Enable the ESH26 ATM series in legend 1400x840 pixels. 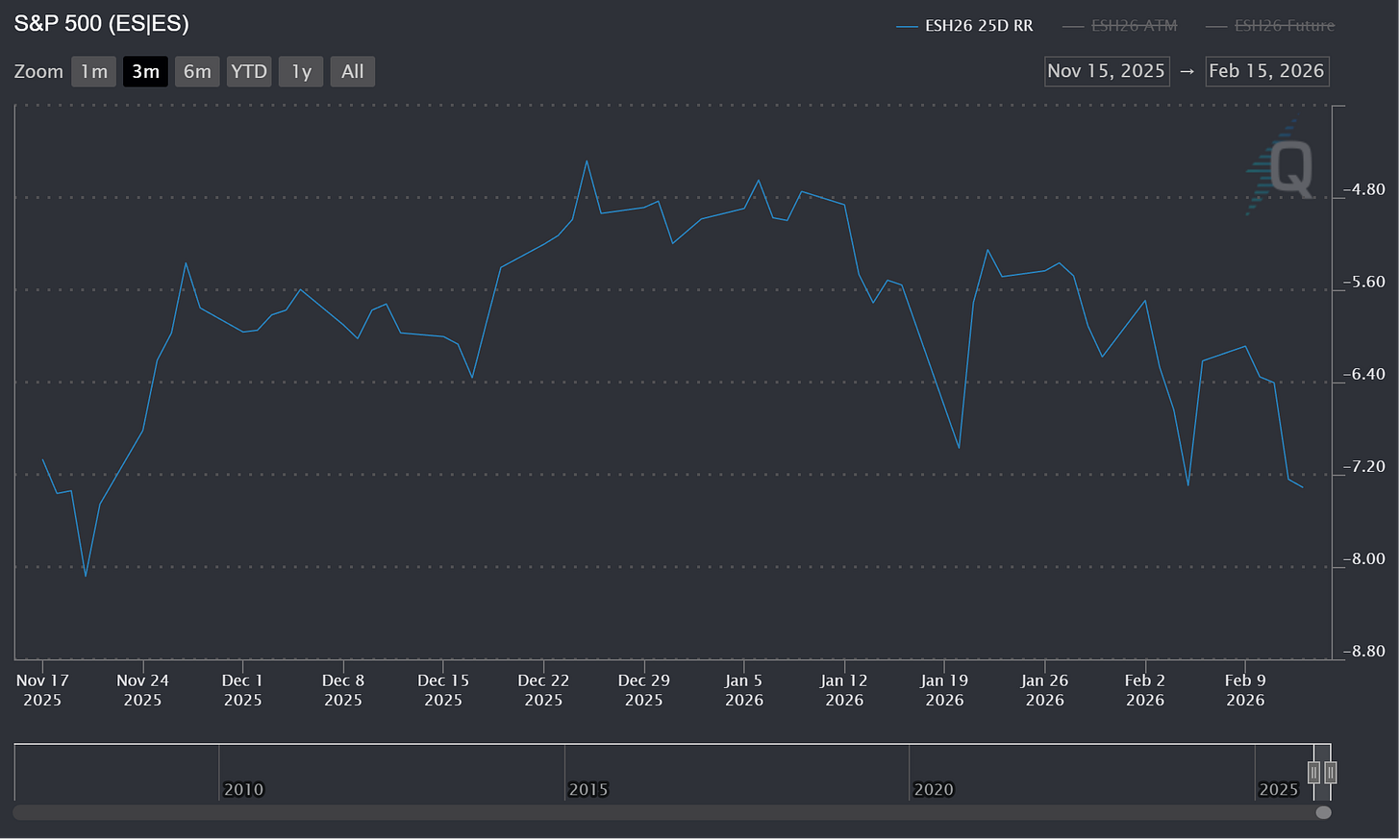tap(1119, 26)
